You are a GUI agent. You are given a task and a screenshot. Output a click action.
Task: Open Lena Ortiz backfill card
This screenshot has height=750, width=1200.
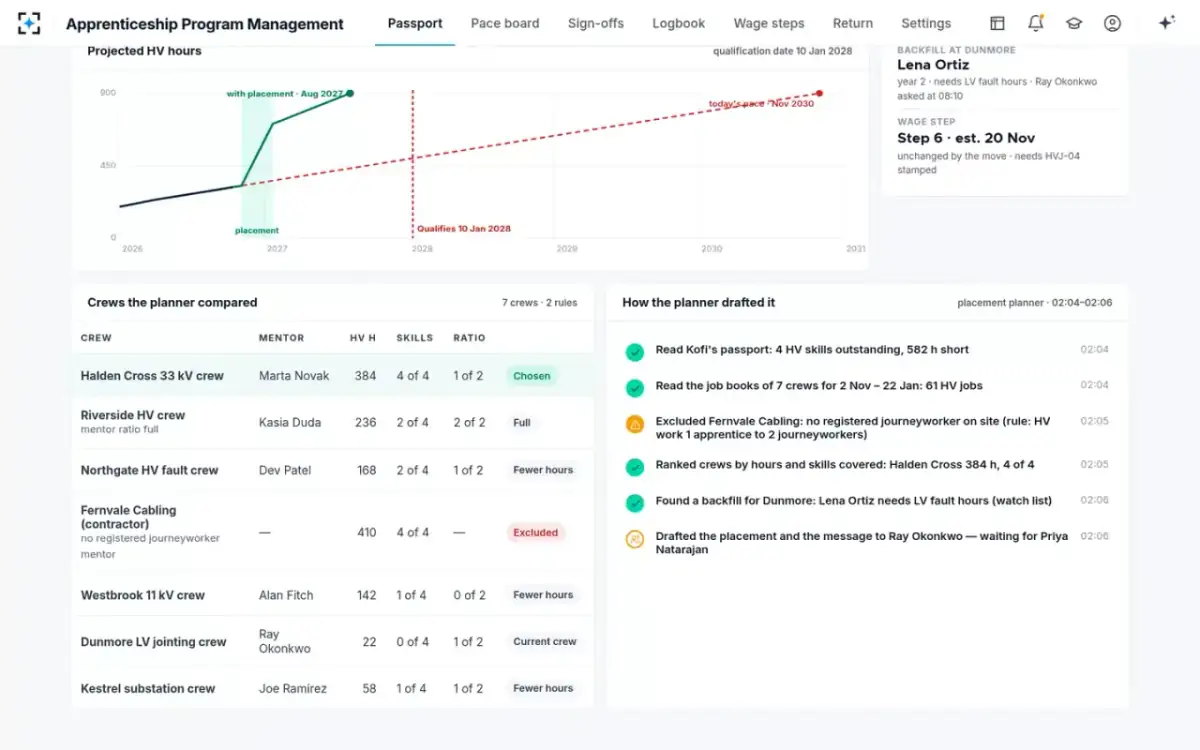pos(1005,73)
